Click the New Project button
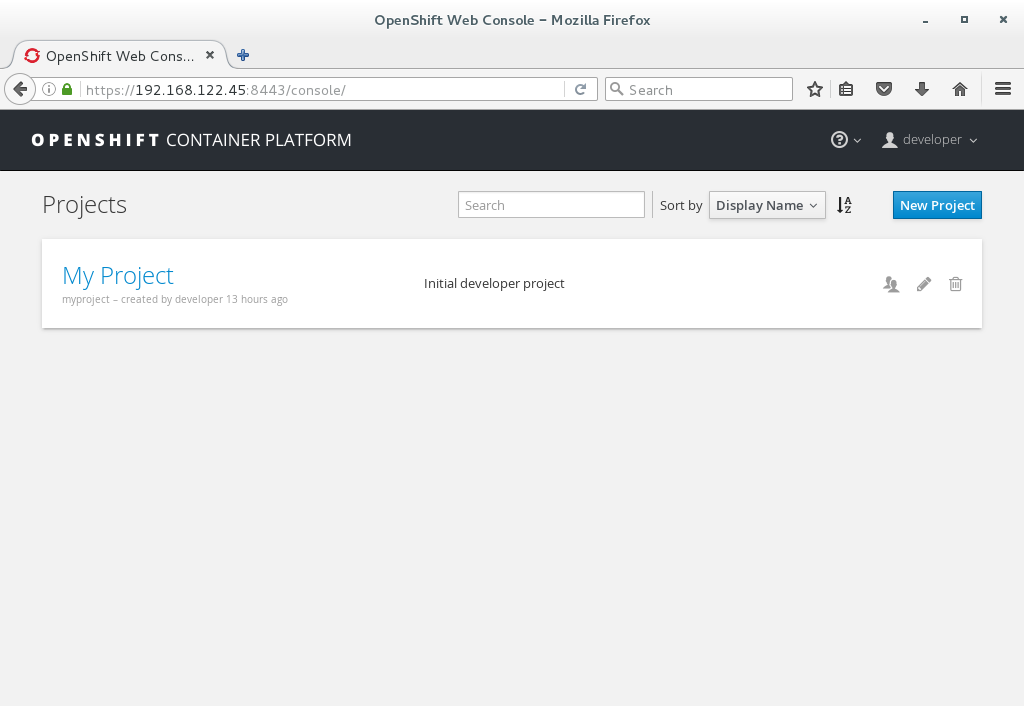1024x706 pixels. click(x=937, y=205)
